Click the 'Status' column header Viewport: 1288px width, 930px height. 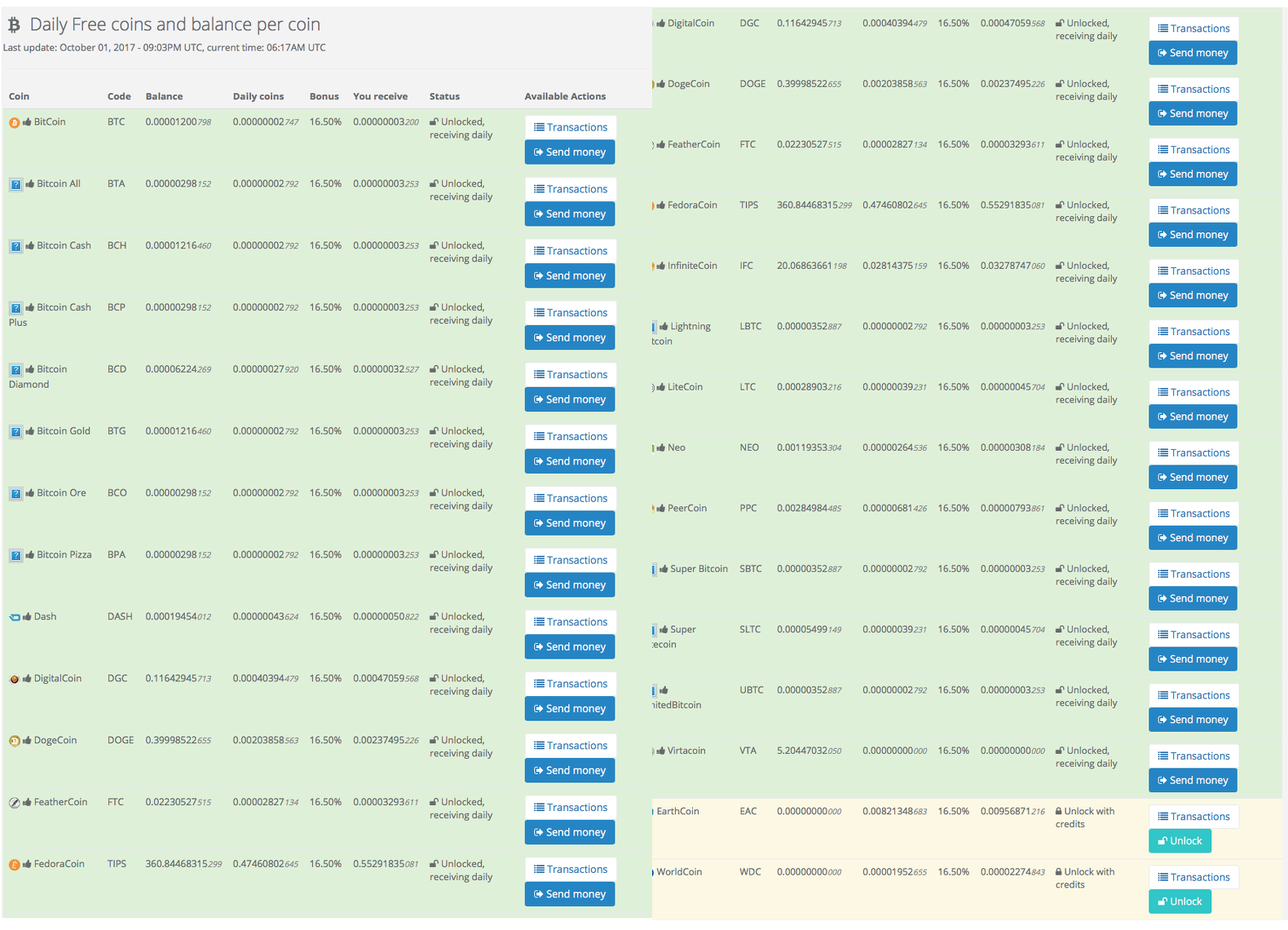pos(444,96)
